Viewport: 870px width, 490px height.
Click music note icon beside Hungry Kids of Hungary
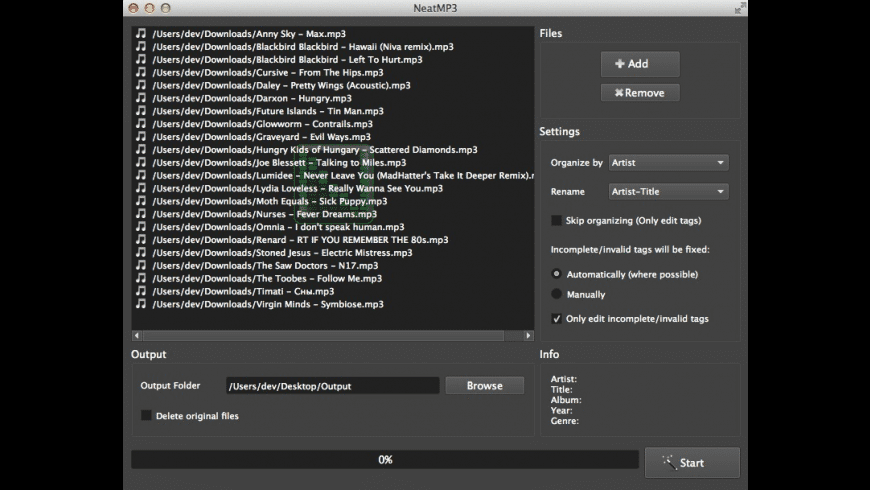(141, 149)
